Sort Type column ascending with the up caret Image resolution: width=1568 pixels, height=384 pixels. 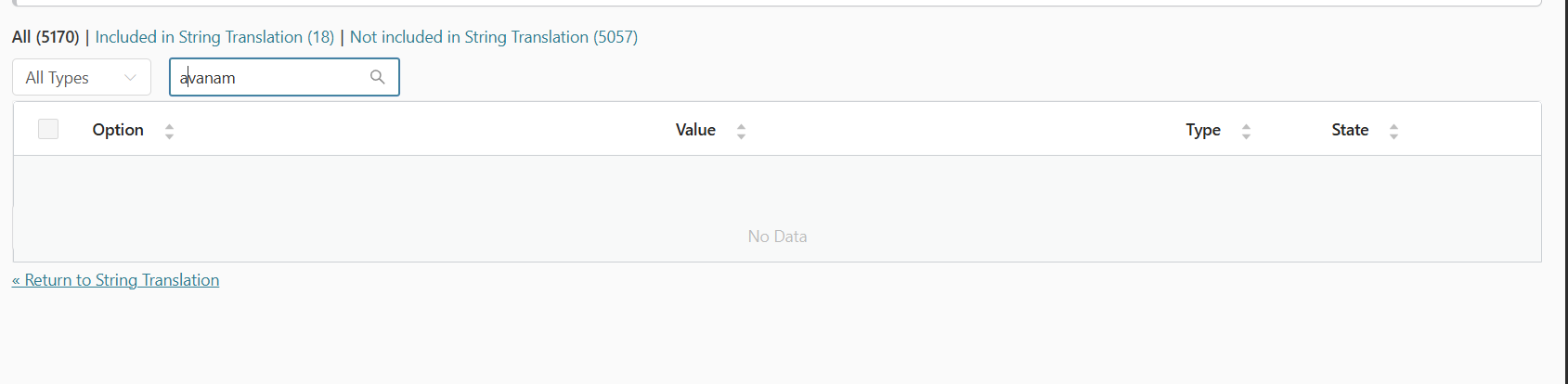pos(1246,126)
